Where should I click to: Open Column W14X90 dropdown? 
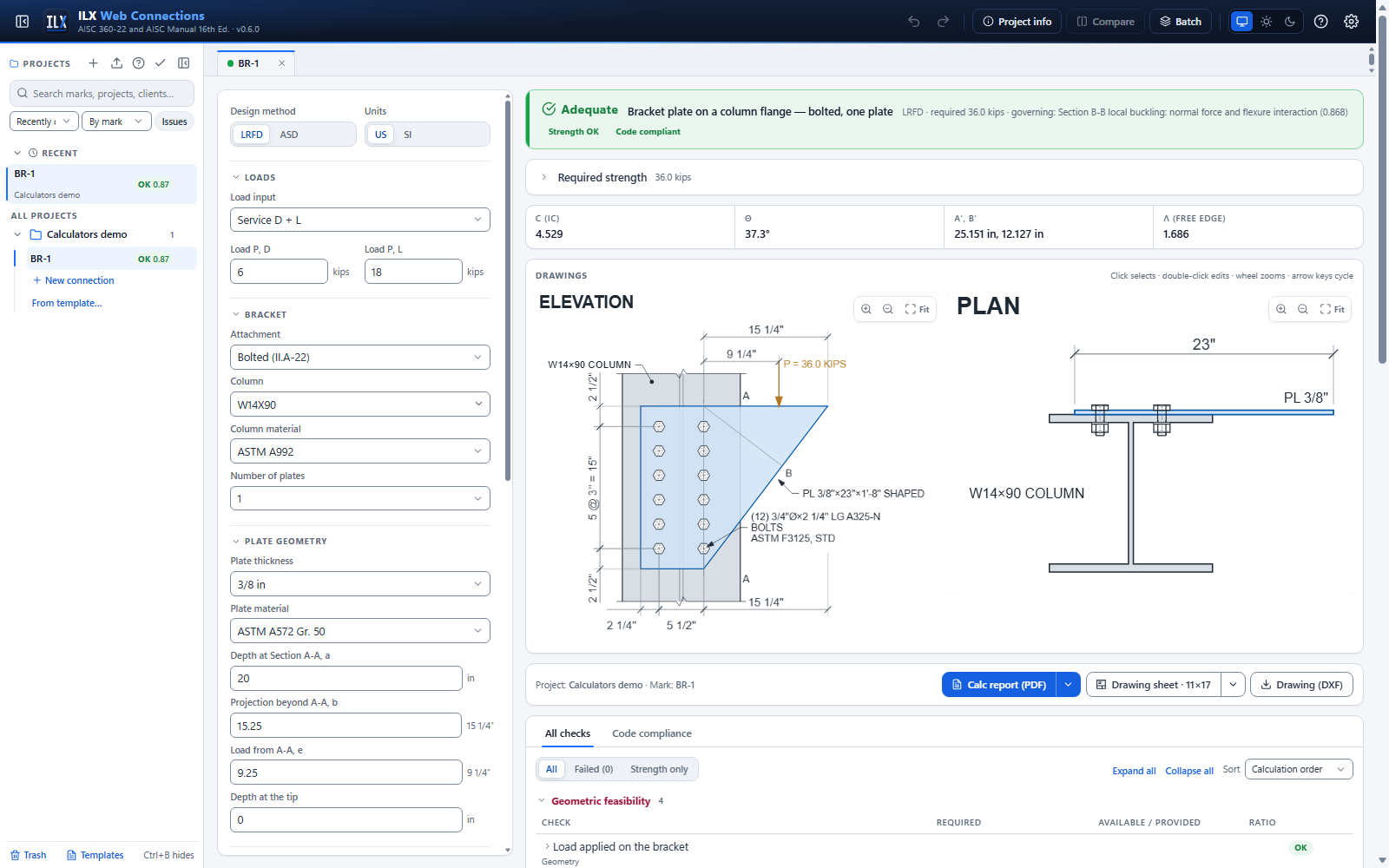[x=360, y=404]
